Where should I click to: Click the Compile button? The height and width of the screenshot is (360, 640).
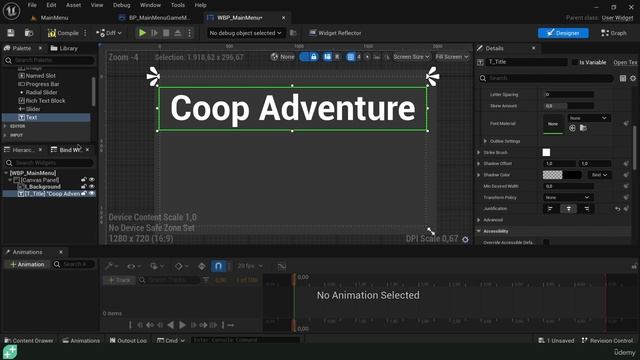pos(63,33)
